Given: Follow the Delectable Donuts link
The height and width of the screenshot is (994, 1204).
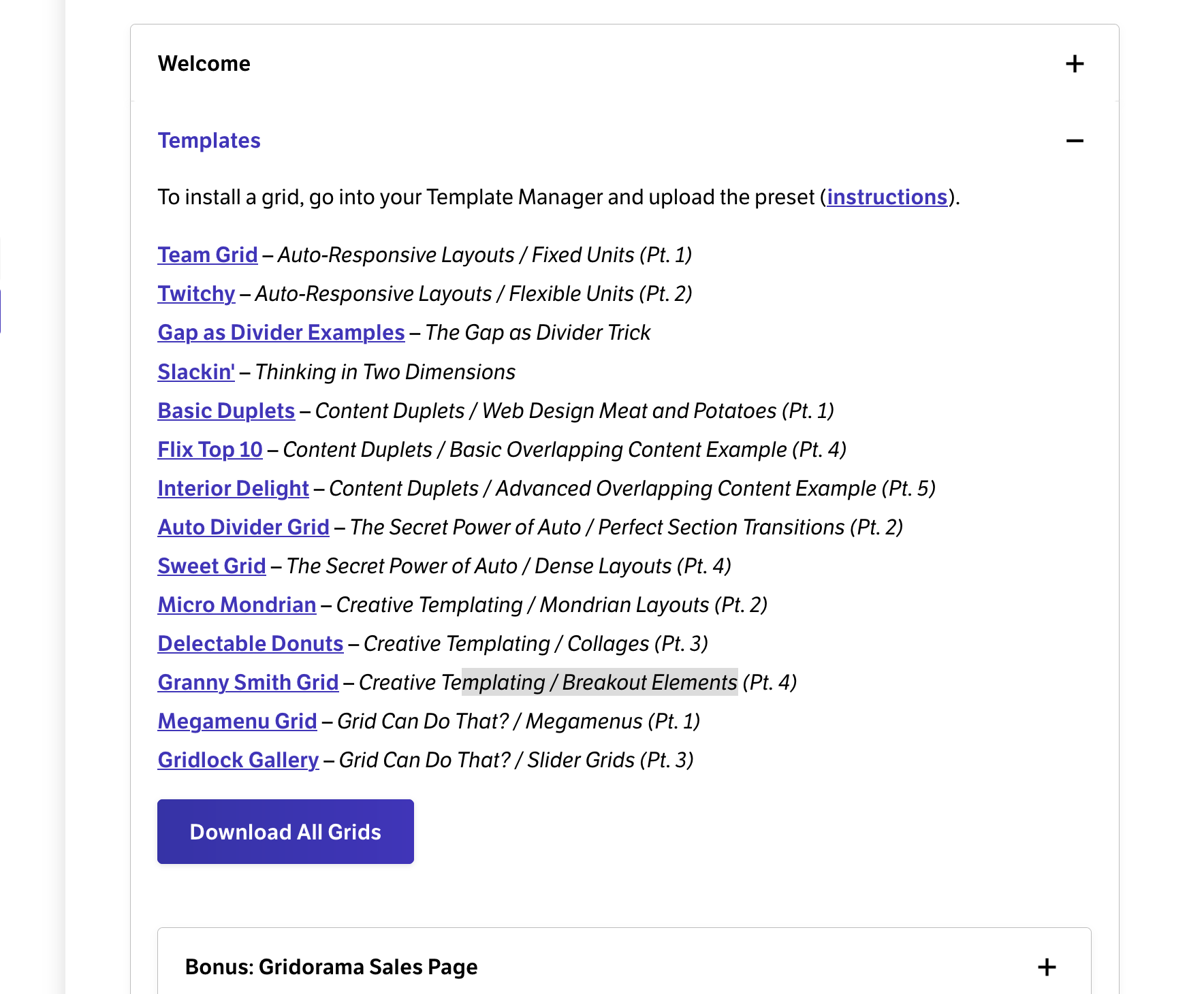Looking at the screenshot, I should click(x=251, y=643).
